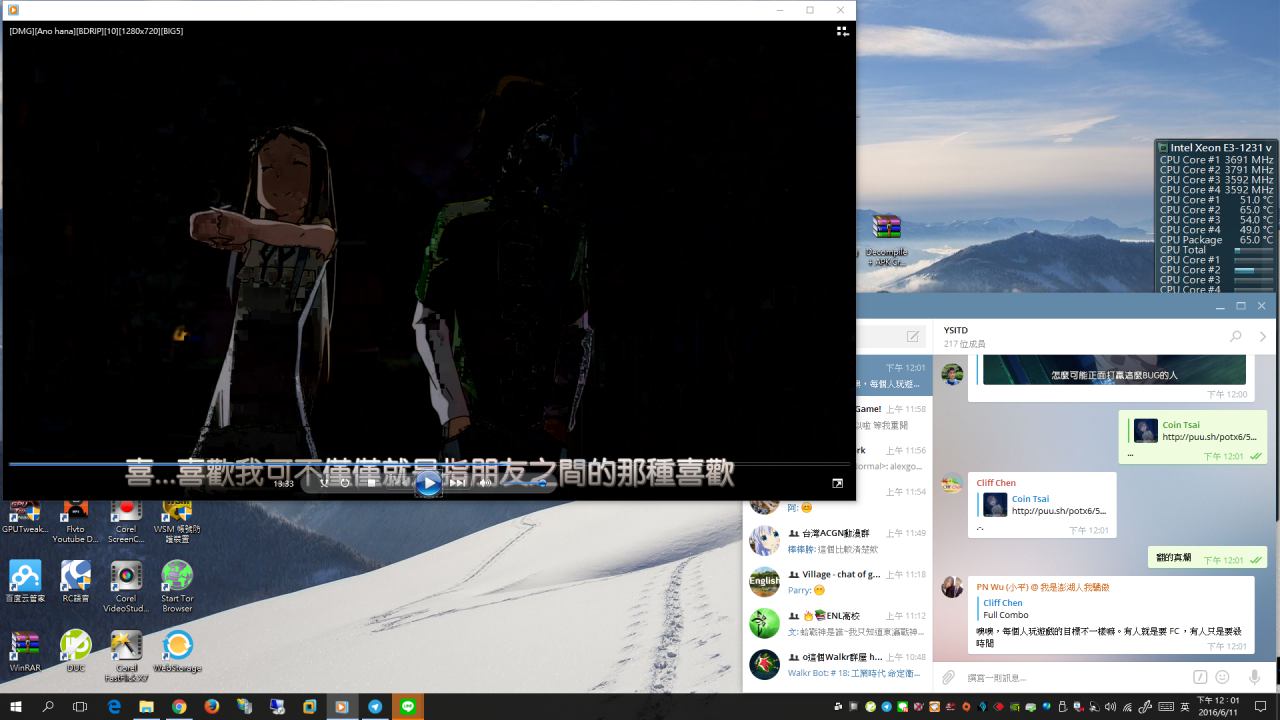Screen dimensions: 1280x720
Task: Compose a new message with pencil icon
Action: coord(913,337)
